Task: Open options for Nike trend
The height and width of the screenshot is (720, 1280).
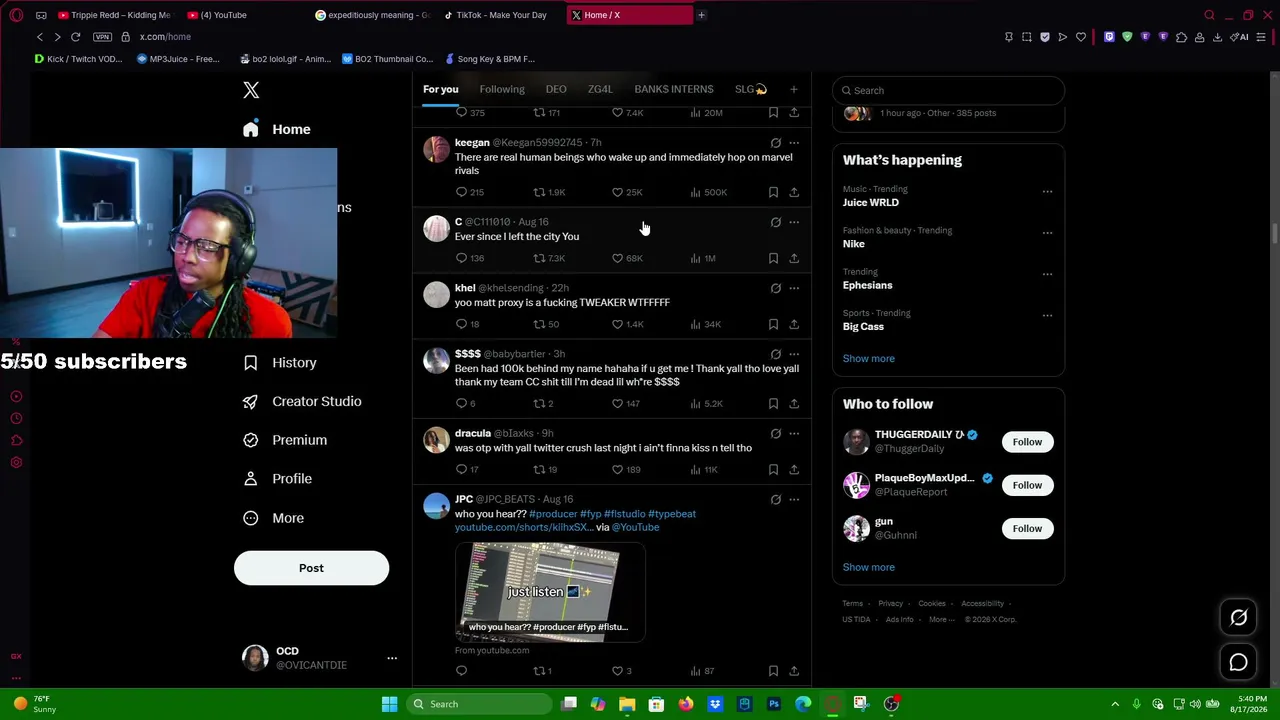Action: tap(1047, 232)
